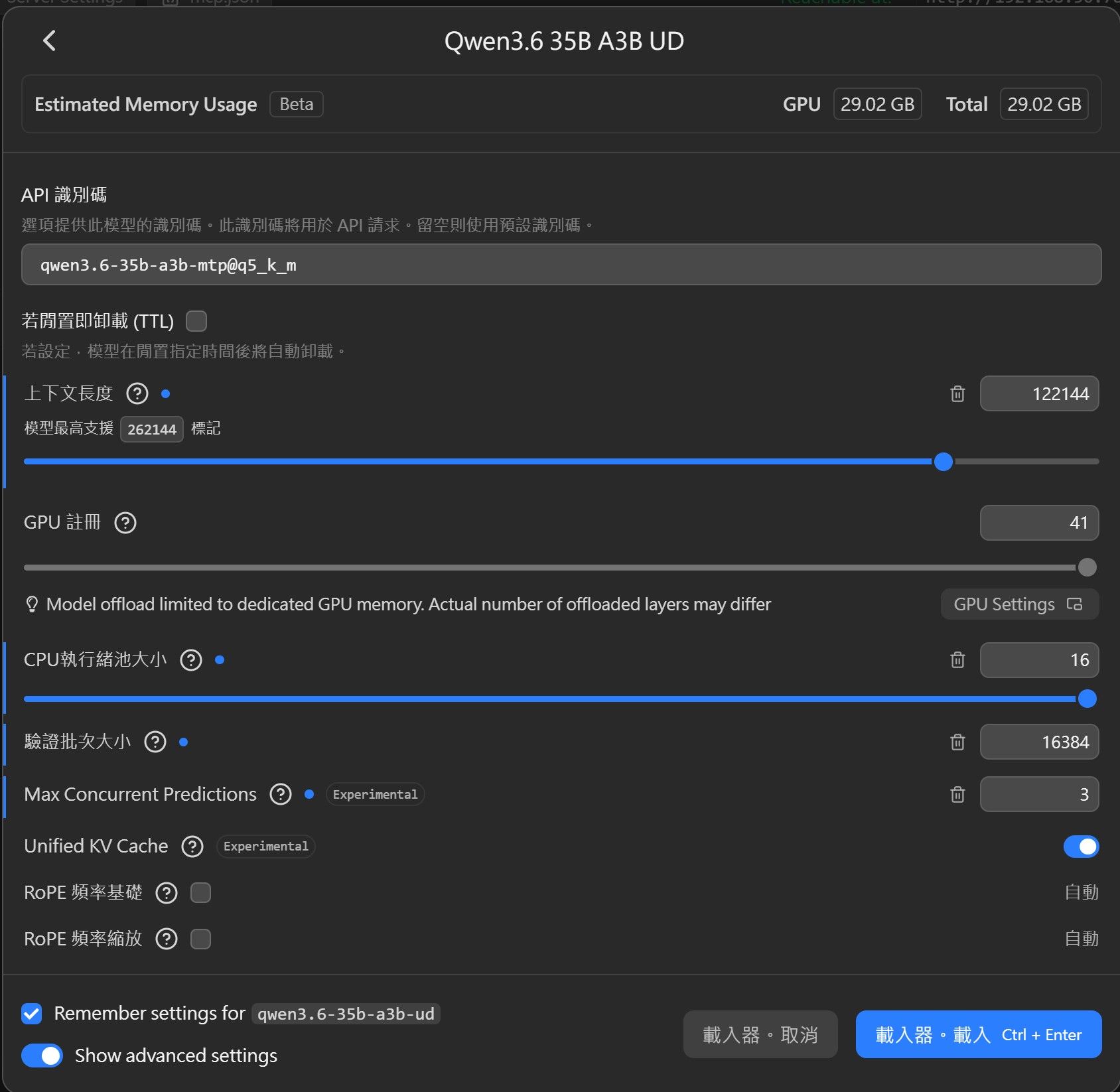1120x1092 pixels.
Task: Click the 自動 value for RoPE 頻率縮放
Action: 1082,939
